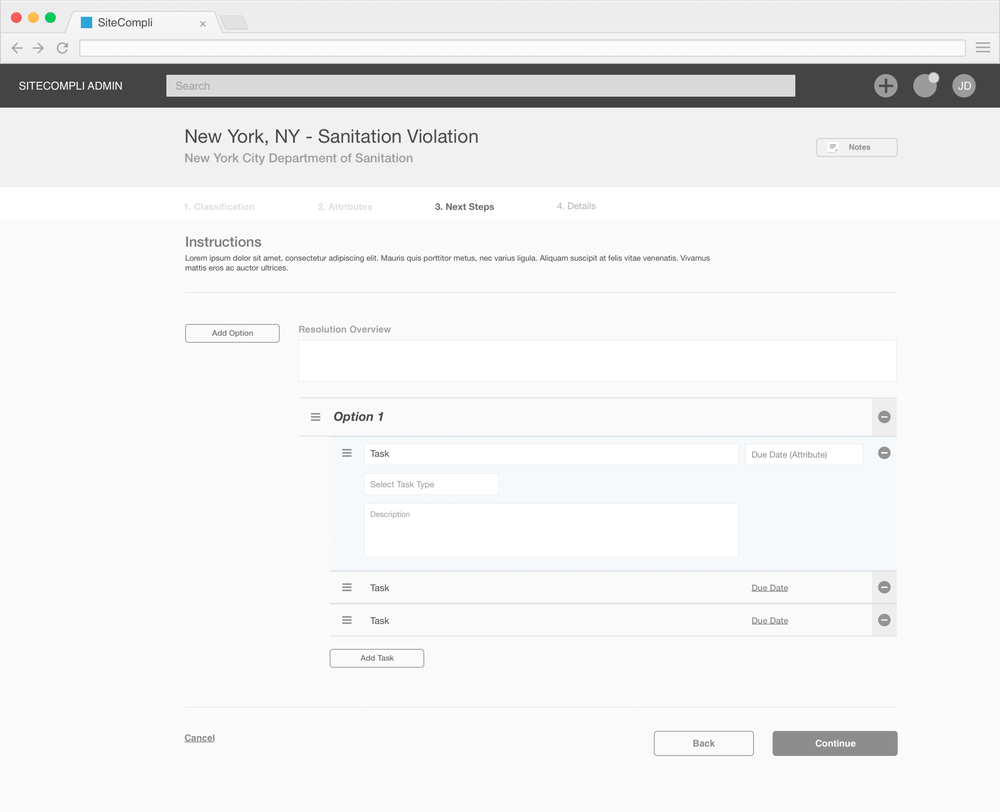1000x812 pixels.
Task: Switch to the 1. Classification step
Action: [219, 206]
